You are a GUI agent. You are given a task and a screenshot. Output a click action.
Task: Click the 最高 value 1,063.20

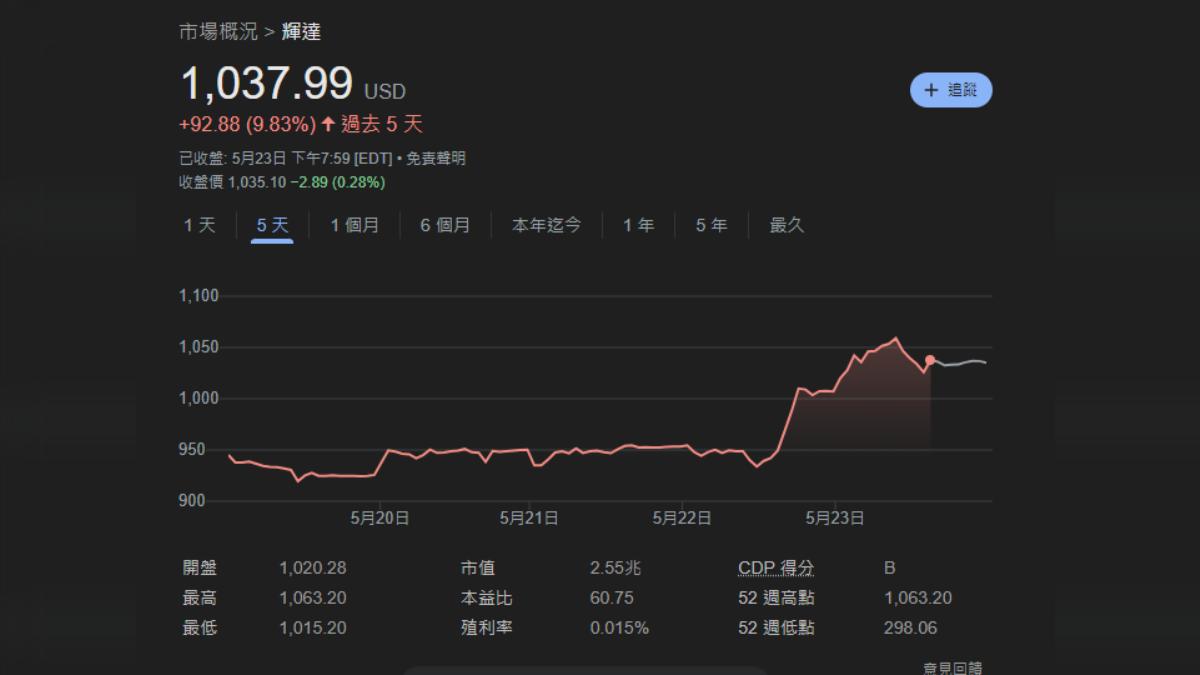tap(313, 598)
